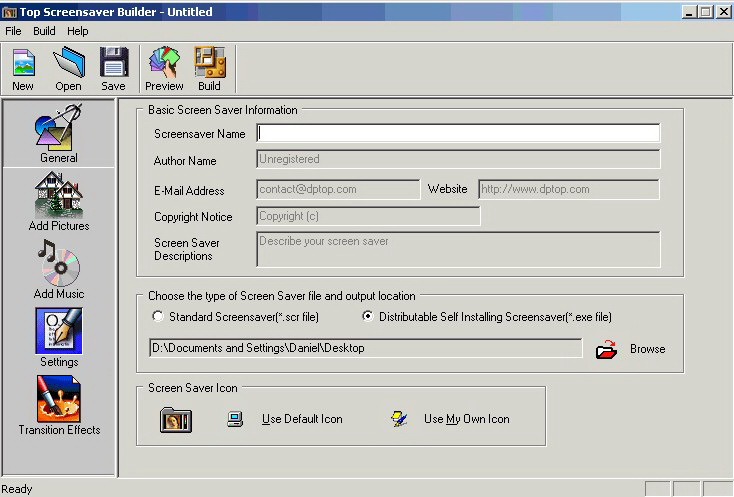Viewport: 734px width, 497px height.
Task: Click the app icon in the title bar
Action: click(x=9, y=12)
